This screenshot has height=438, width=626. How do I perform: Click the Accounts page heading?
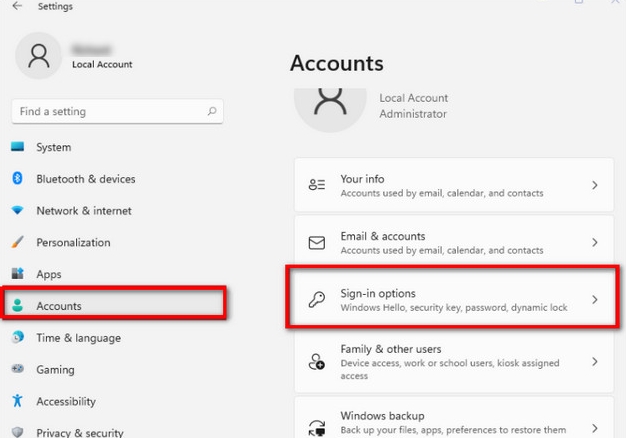[x=337, y=63]
